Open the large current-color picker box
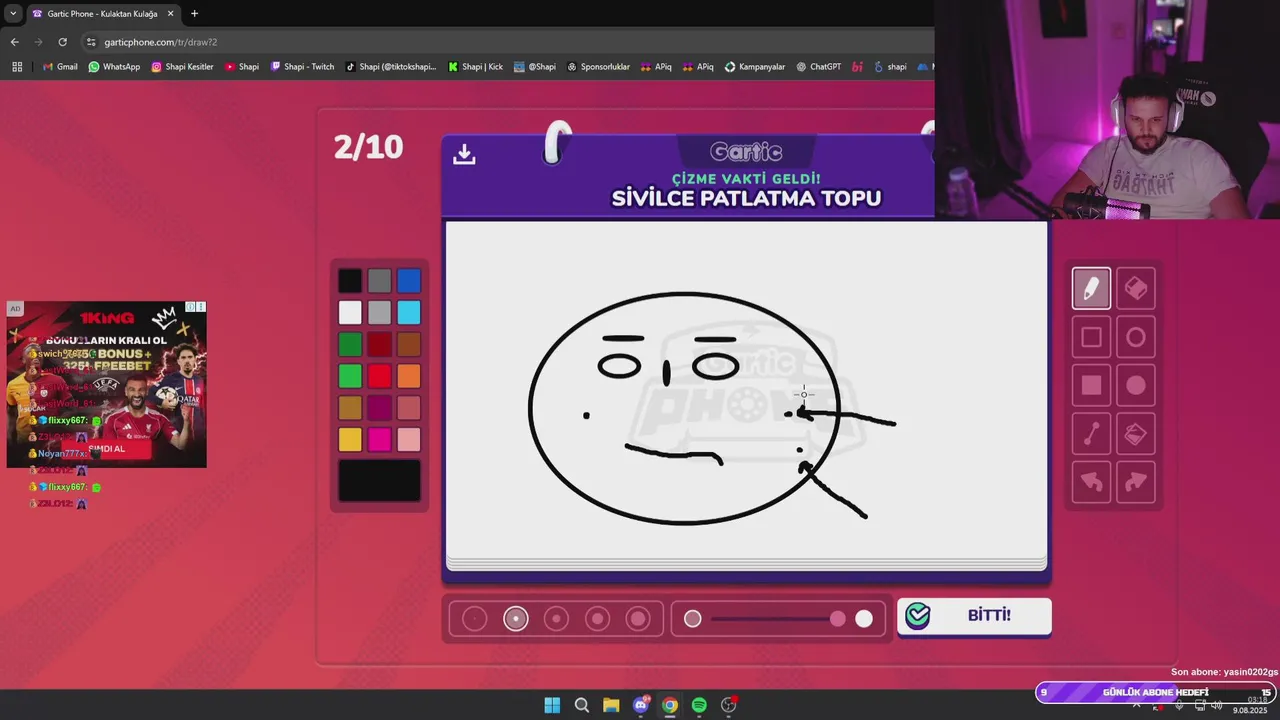Image resolution: width=1280 pixels, height=720 pixels. click(x=379, y=481)
